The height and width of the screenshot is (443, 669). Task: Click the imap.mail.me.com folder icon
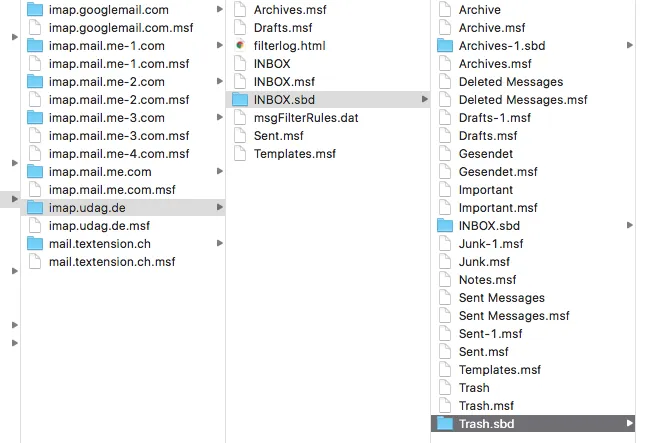[35, 172]
